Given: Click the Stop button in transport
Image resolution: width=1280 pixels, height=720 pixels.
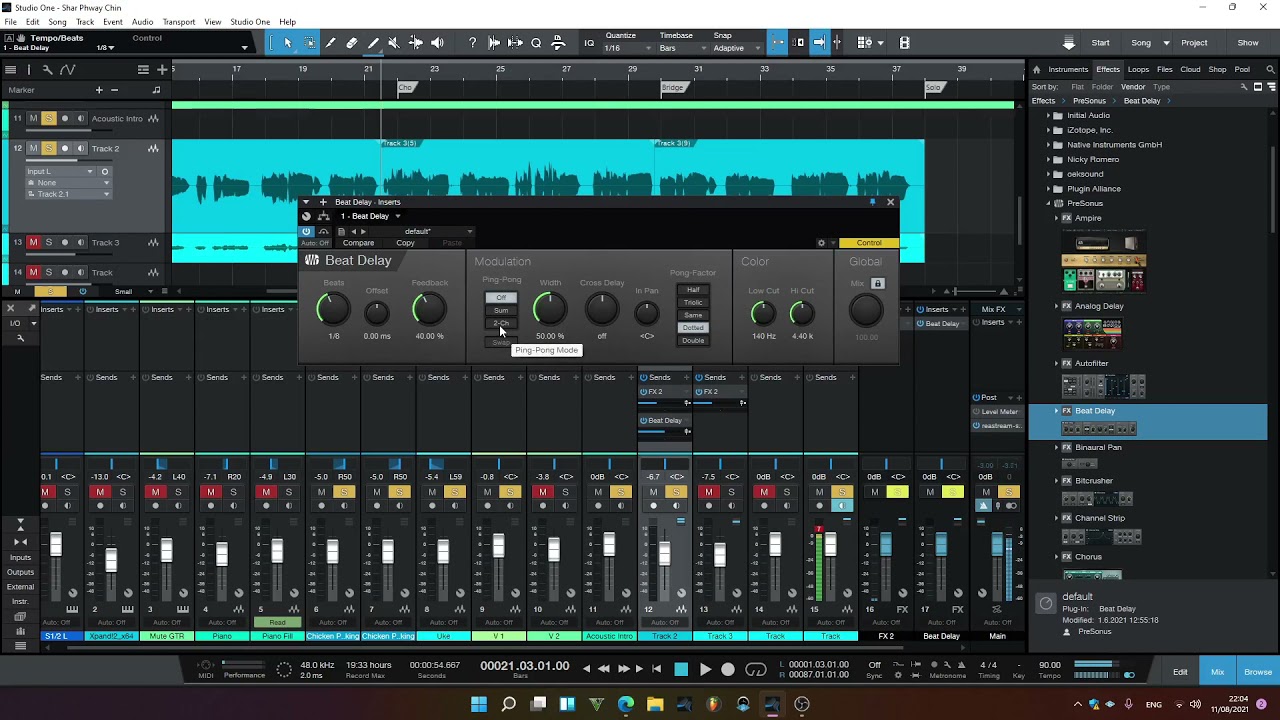Looking at the screenshot, I should coord(681,670).
